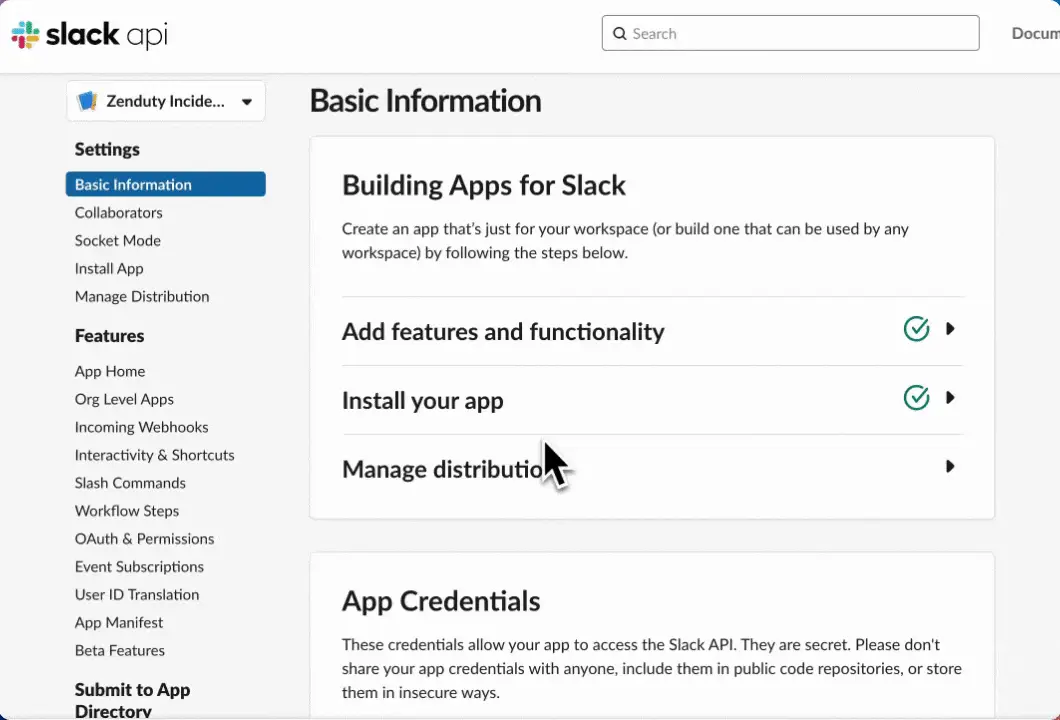Click the Building Apps for Slack heading

[483, 185]
